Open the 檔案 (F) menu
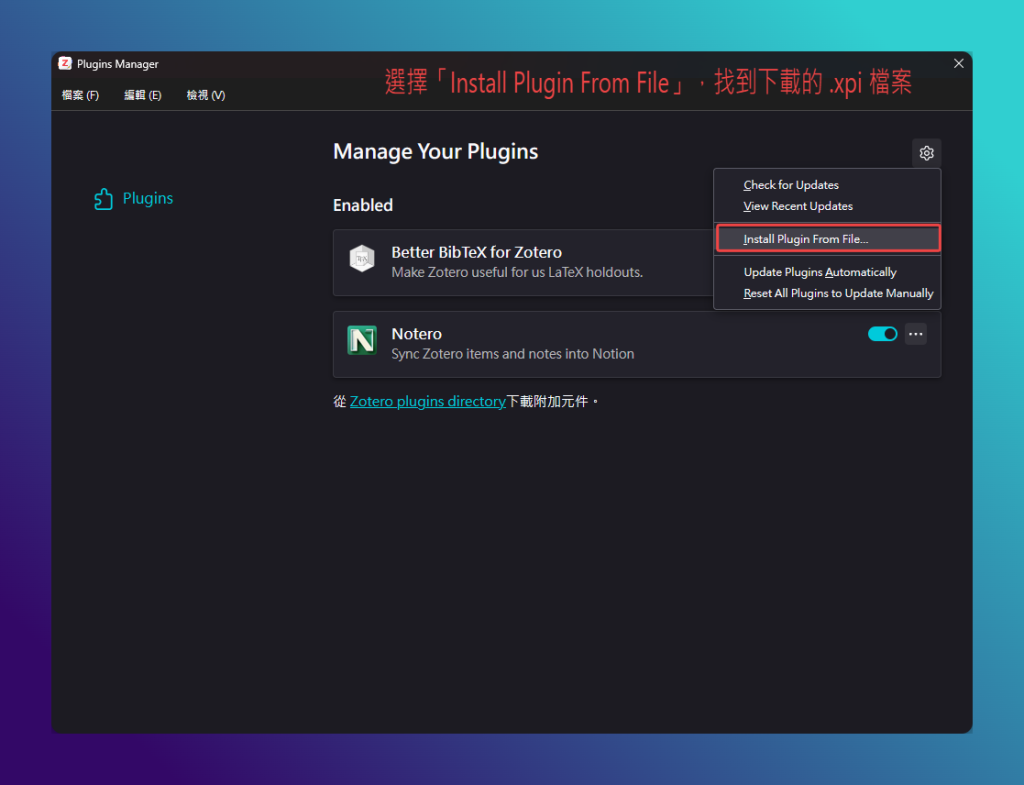Image resolution: width=1024 pixels, height=785 pixels. 80,95
